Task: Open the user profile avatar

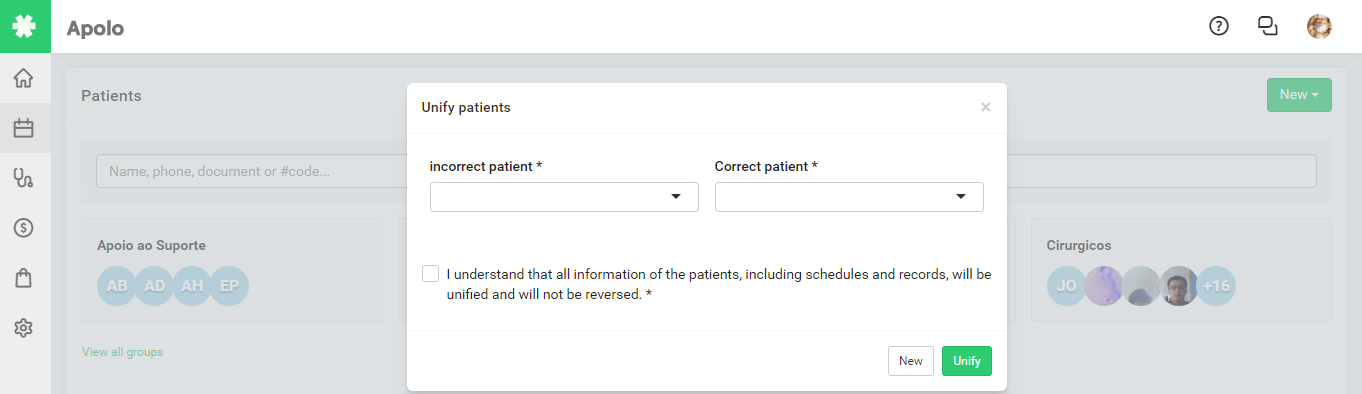Action: (1319, 27)
